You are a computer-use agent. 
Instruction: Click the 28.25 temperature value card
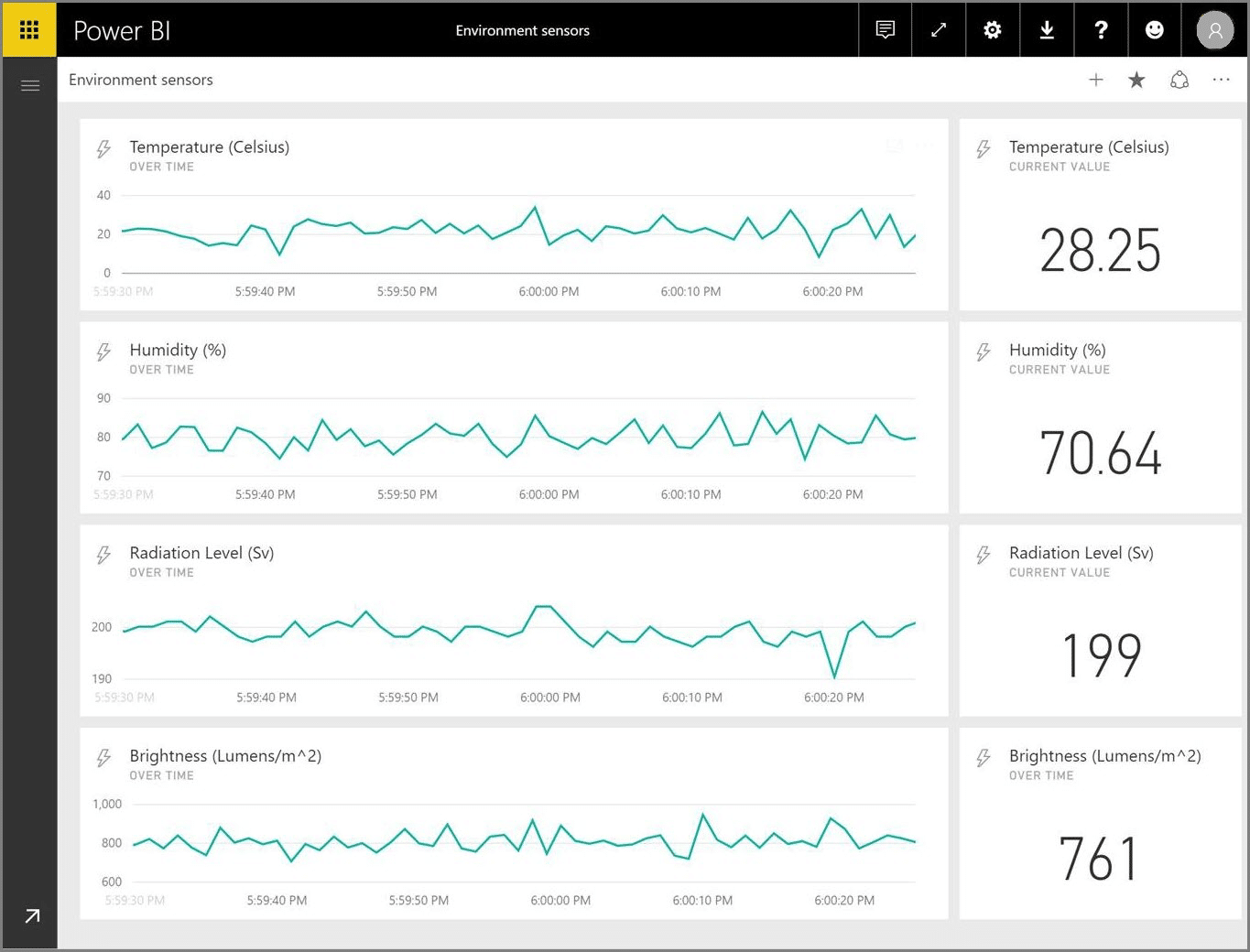(x=1100, y=247)
